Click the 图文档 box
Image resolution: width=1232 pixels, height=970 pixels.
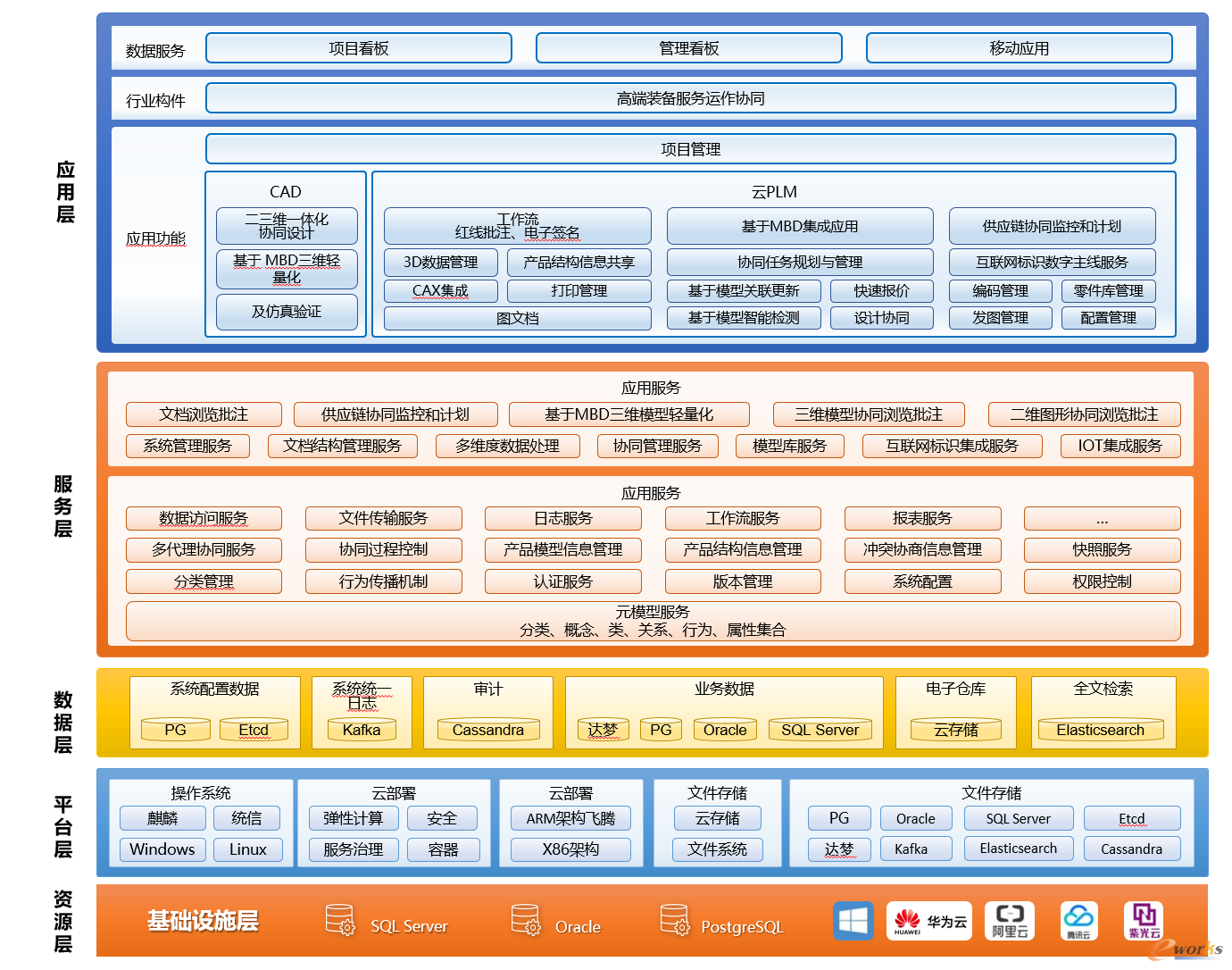518,318
